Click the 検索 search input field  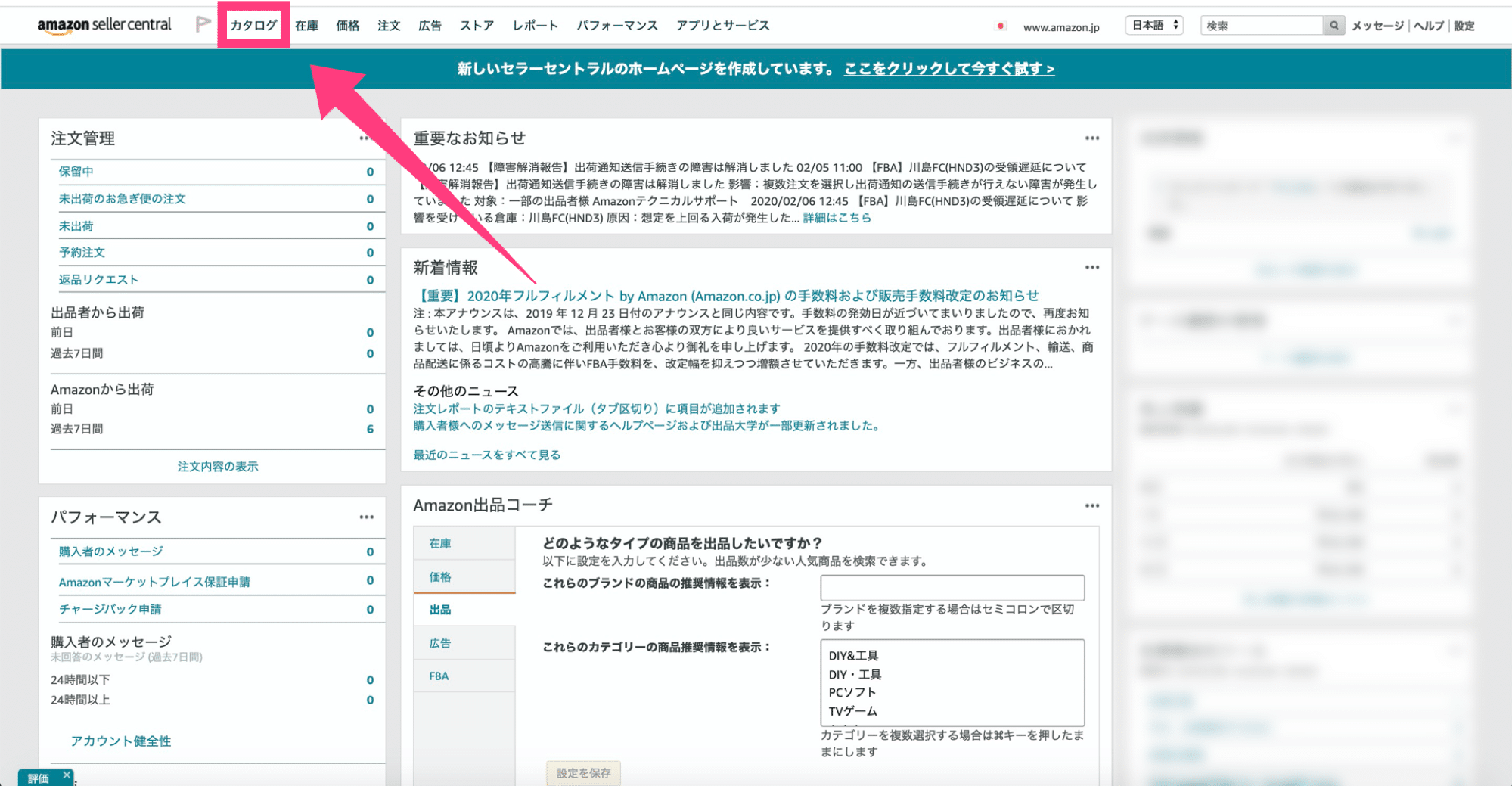tap(1262, 26)
